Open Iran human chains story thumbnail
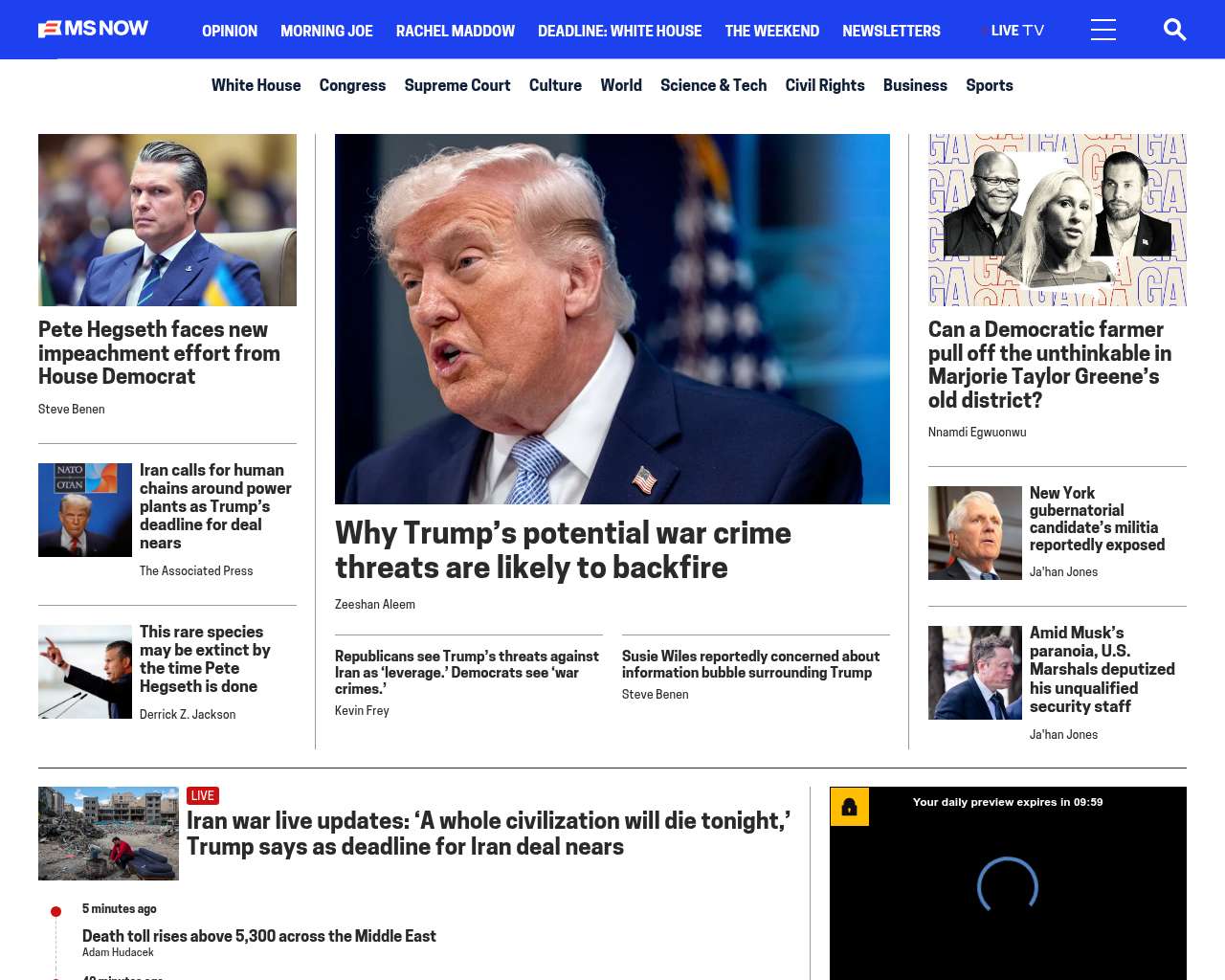 85,510
